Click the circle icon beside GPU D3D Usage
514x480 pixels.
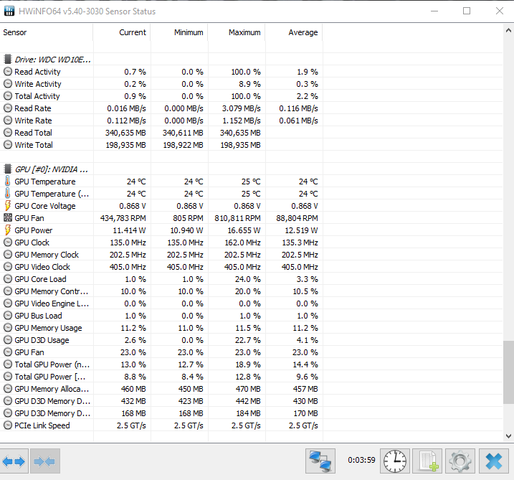(7, 340)
